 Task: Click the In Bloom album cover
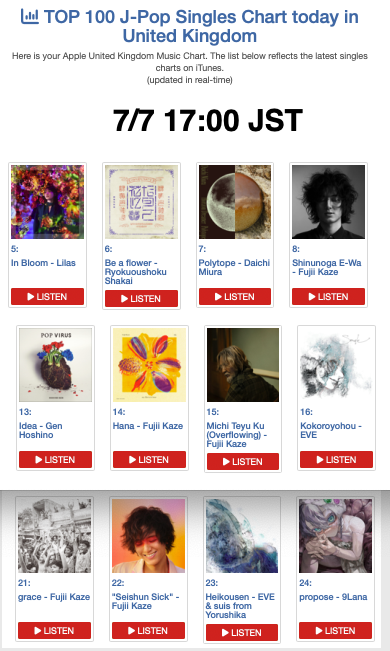47,202
